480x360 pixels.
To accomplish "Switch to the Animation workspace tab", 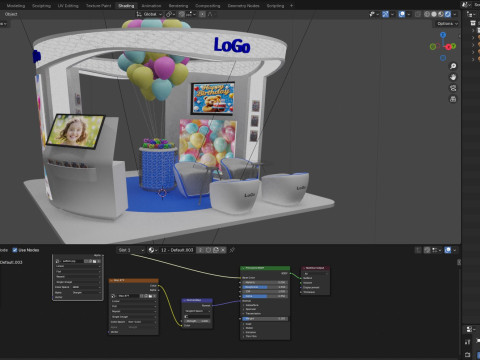I will tap(151, 6).
